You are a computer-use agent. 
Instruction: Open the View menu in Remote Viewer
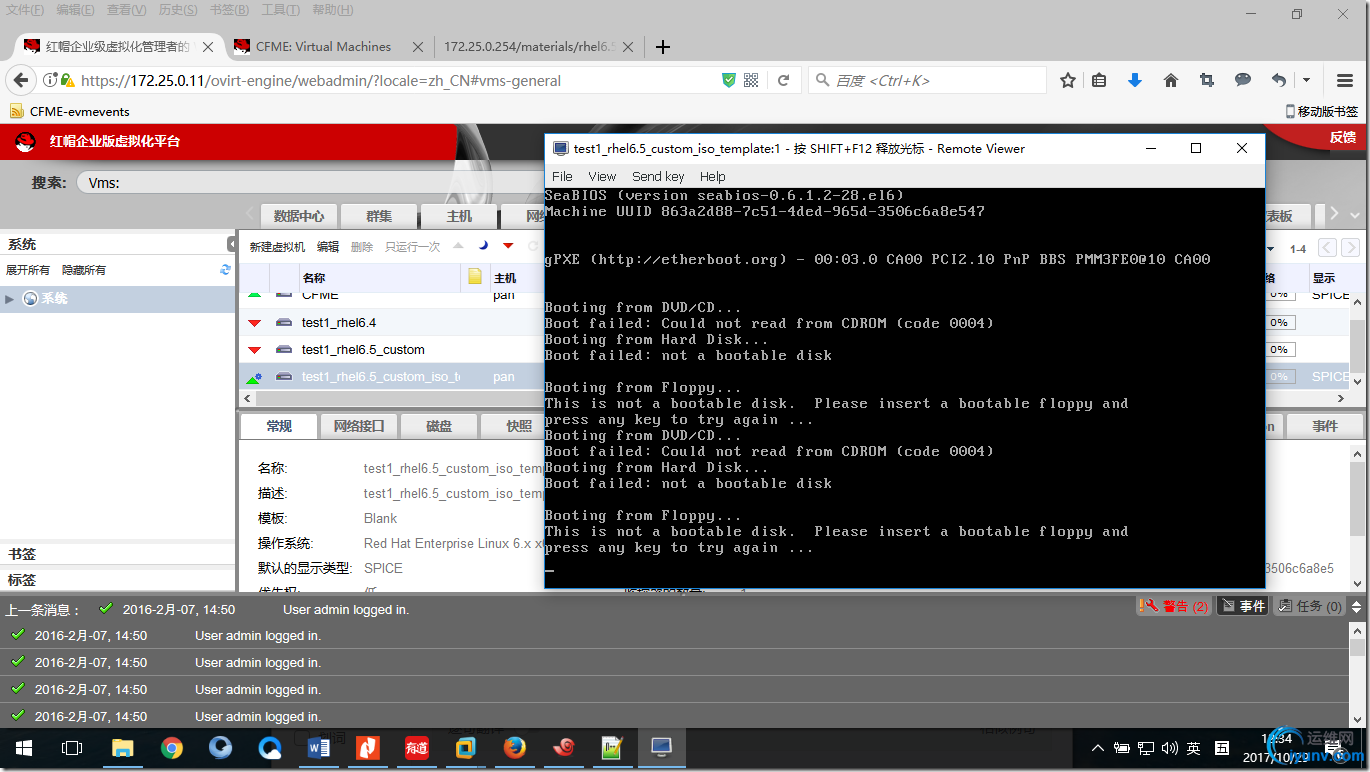pyautogui.click(x=602, y=176)
